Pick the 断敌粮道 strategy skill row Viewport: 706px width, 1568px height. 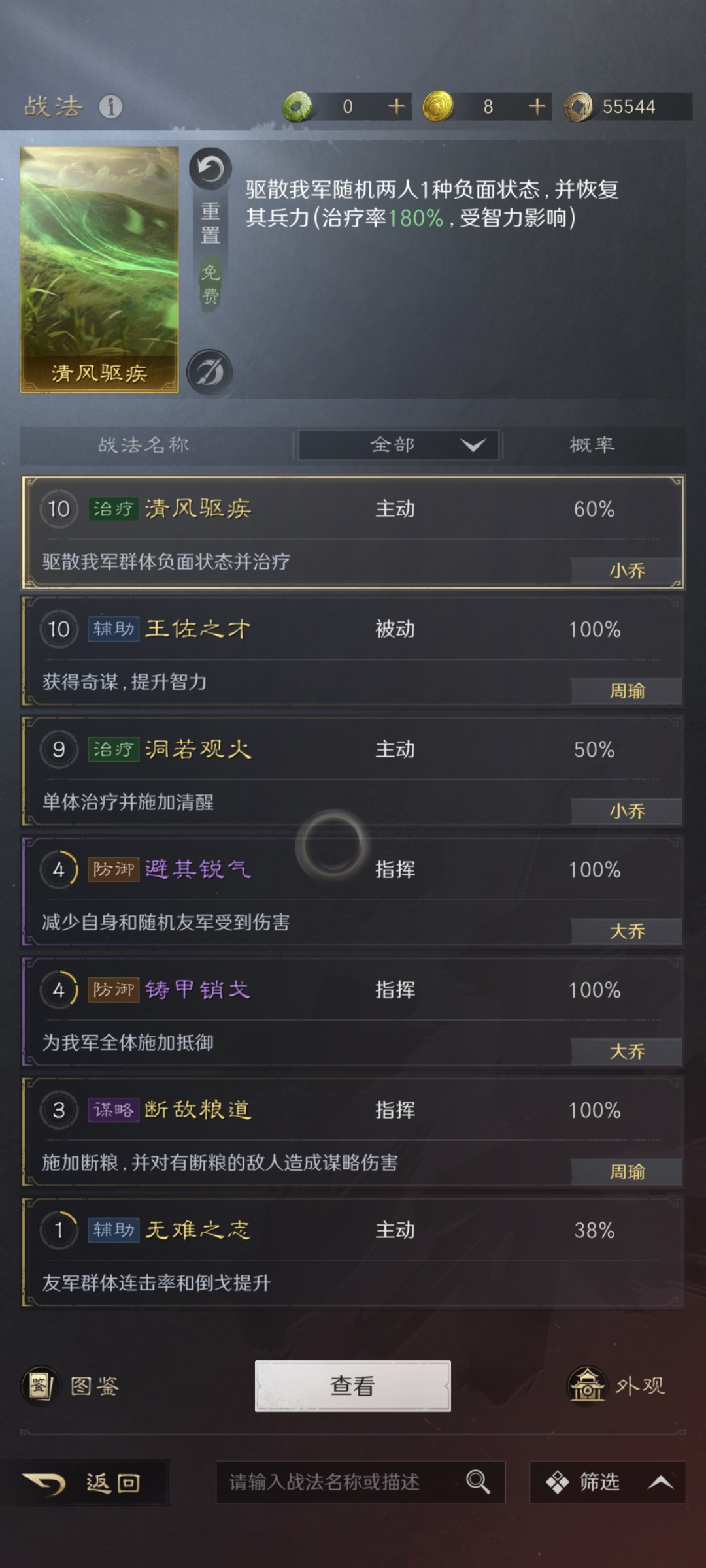tap(353, 1133)
